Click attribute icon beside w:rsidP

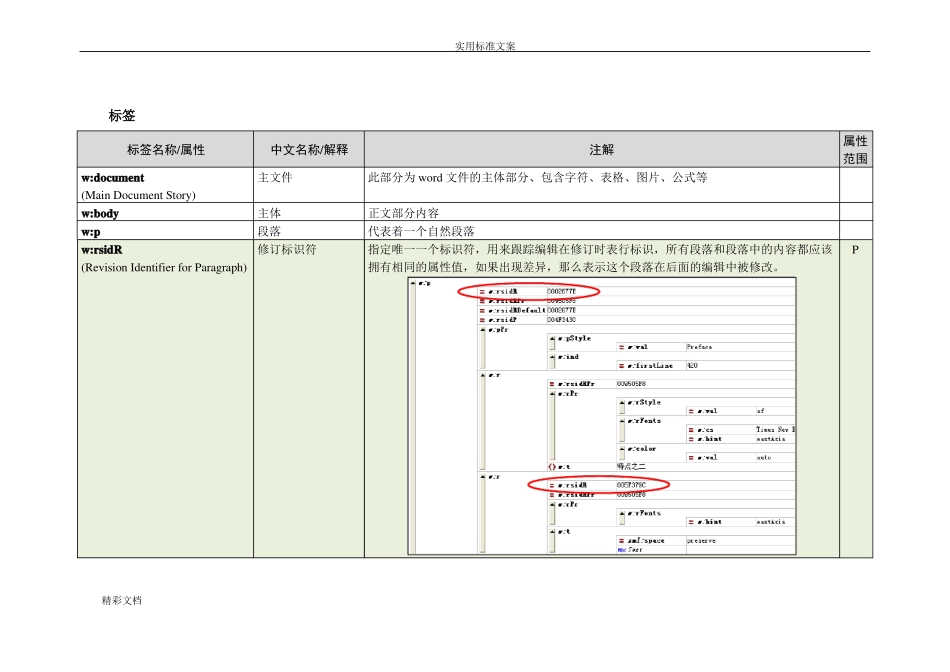tap(483, 319)
